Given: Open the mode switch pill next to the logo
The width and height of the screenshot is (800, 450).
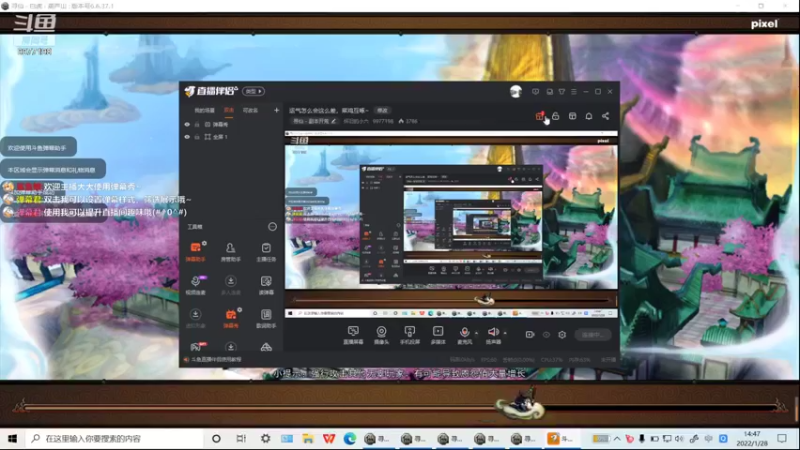Looking at the screenshot, I should pos(254,91).
